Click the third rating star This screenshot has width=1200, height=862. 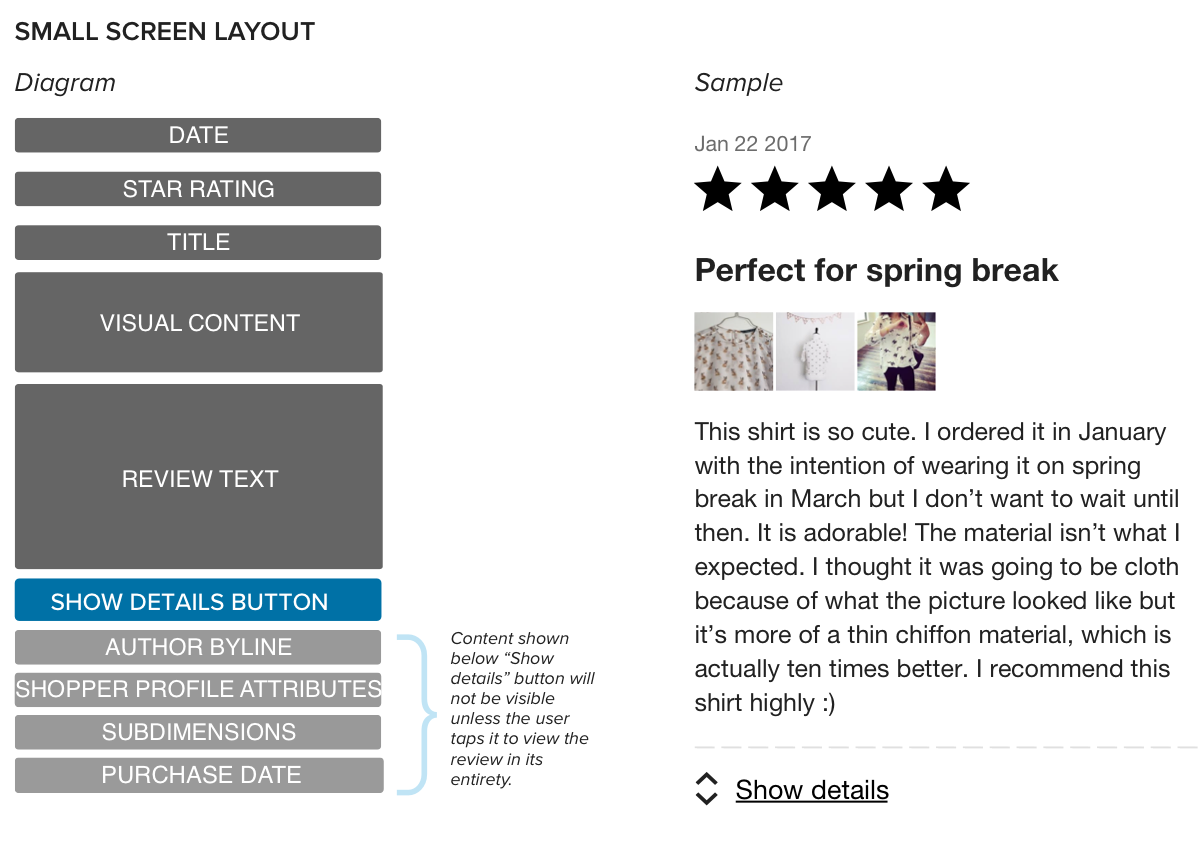point(832,190)
